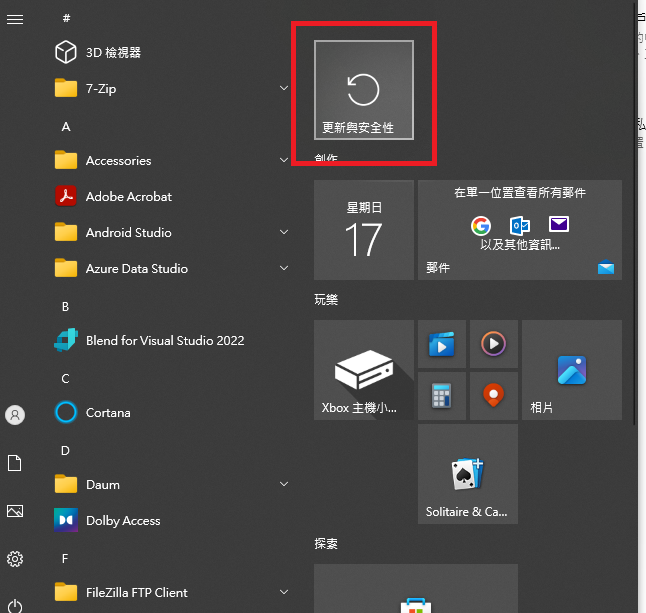Open the 相片 Photos tile
The width and height of the screenshot is (646, 613).
pos(572,370)
